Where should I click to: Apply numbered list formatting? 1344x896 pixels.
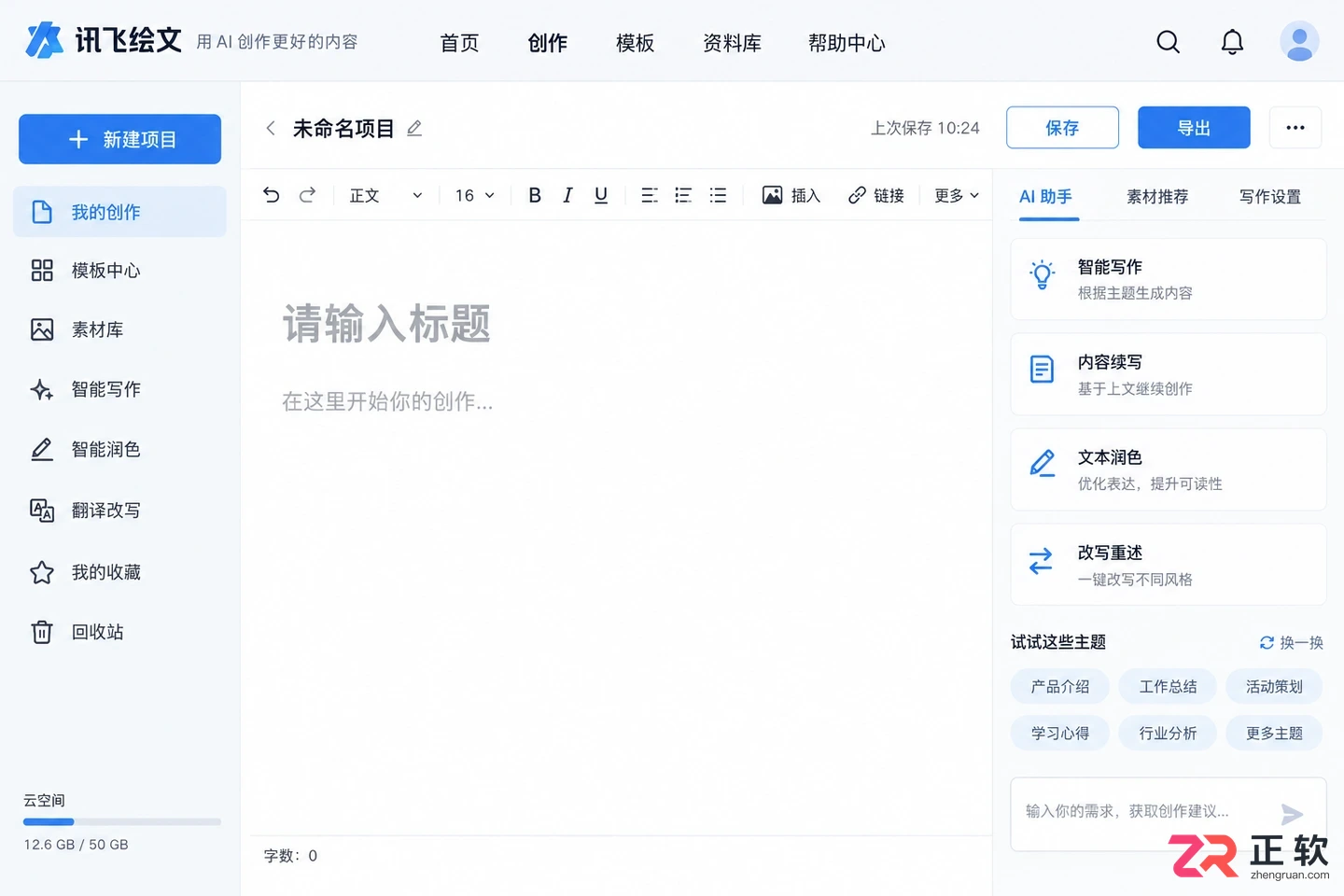683,195
